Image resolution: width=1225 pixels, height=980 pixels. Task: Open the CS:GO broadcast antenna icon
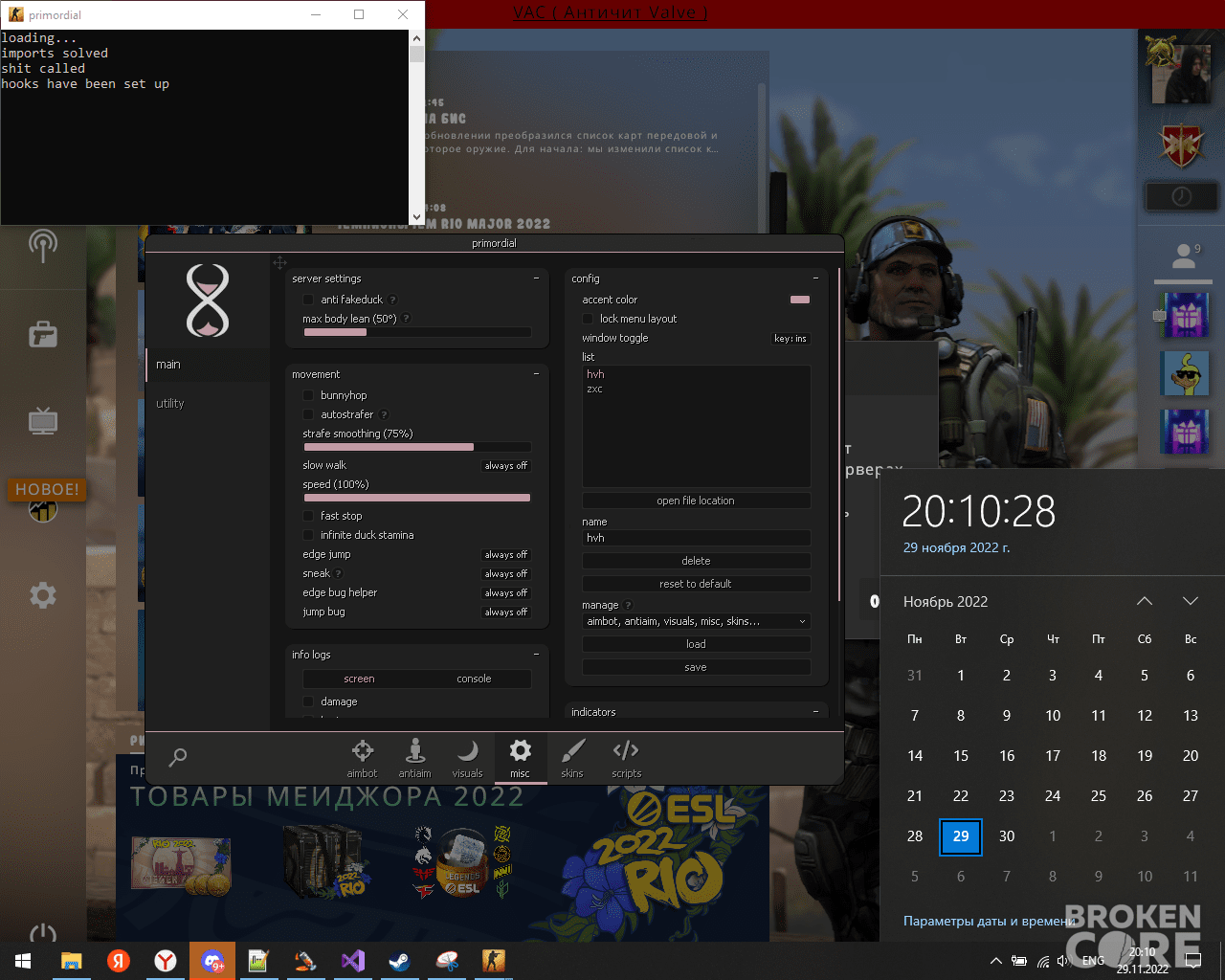pos(43,246)
